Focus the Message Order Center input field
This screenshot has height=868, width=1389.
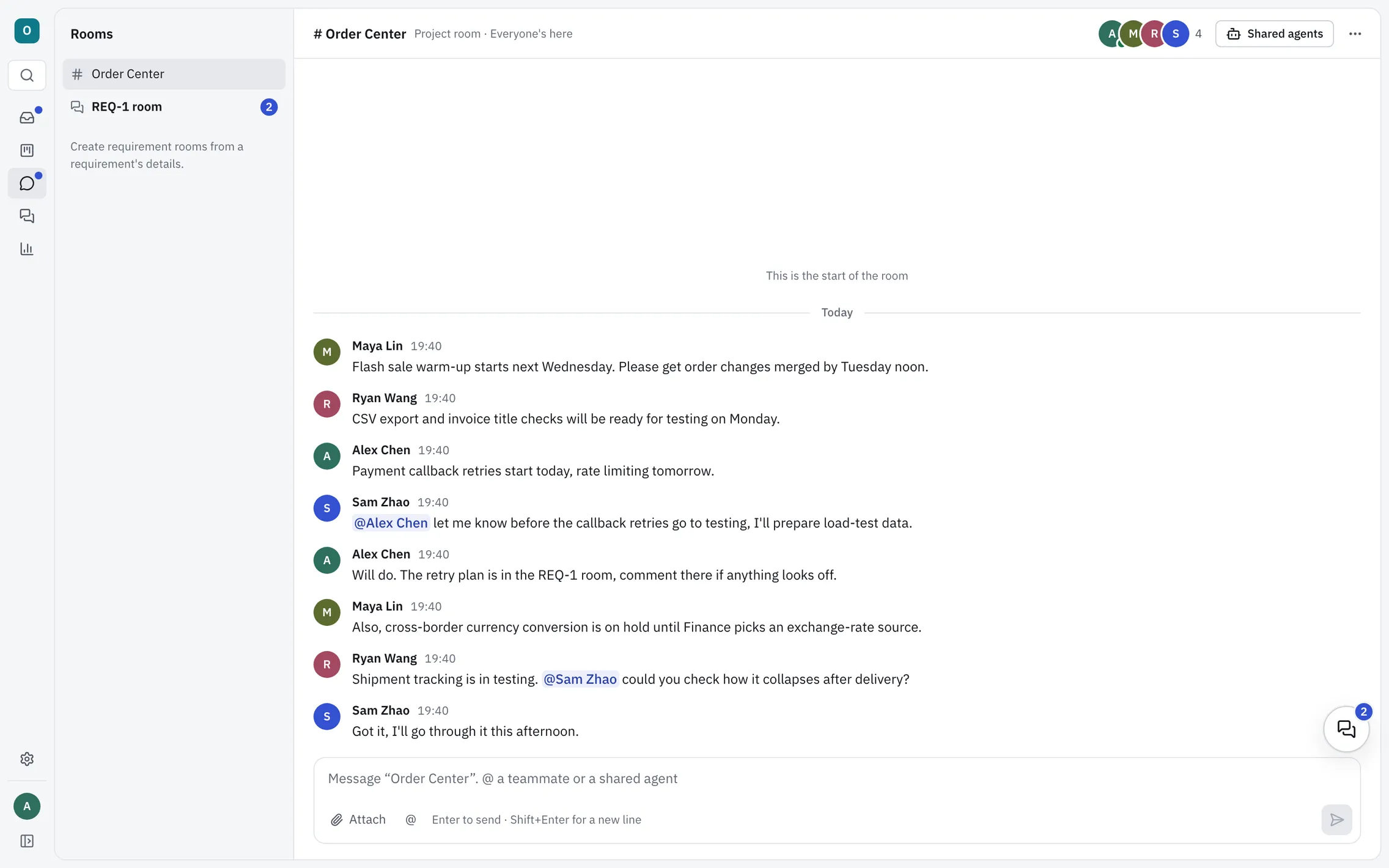pyautogui.click(x=836, y=779)
